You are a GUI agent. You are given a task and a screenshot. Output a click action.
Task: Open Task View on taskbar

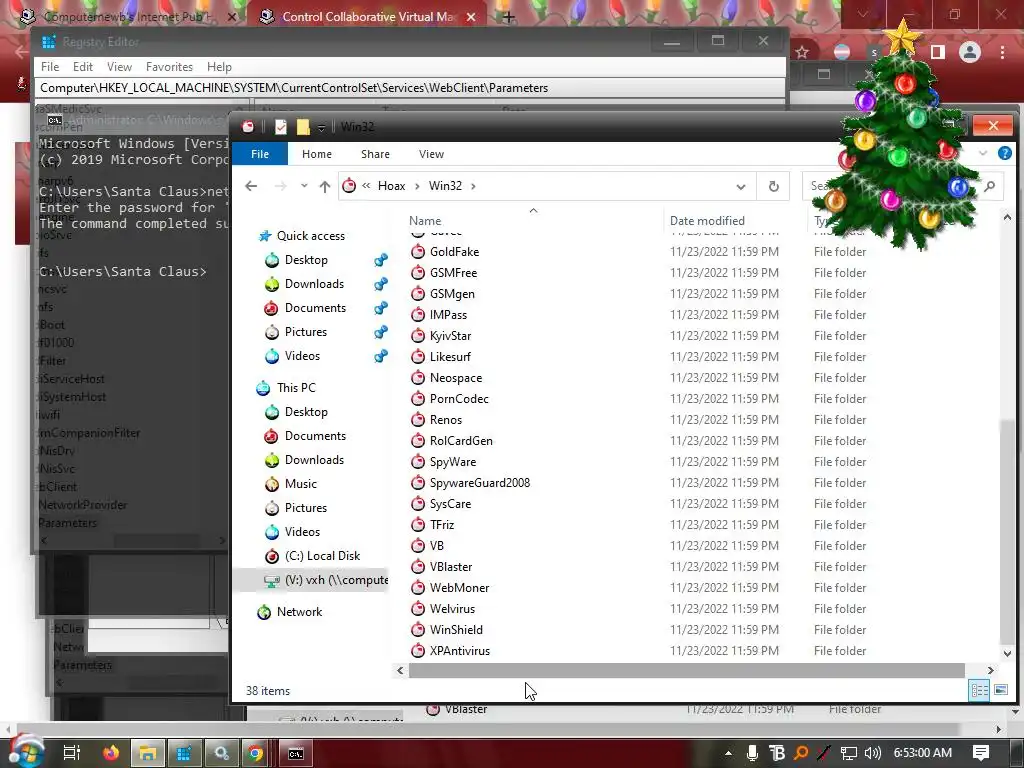point(72,753)
